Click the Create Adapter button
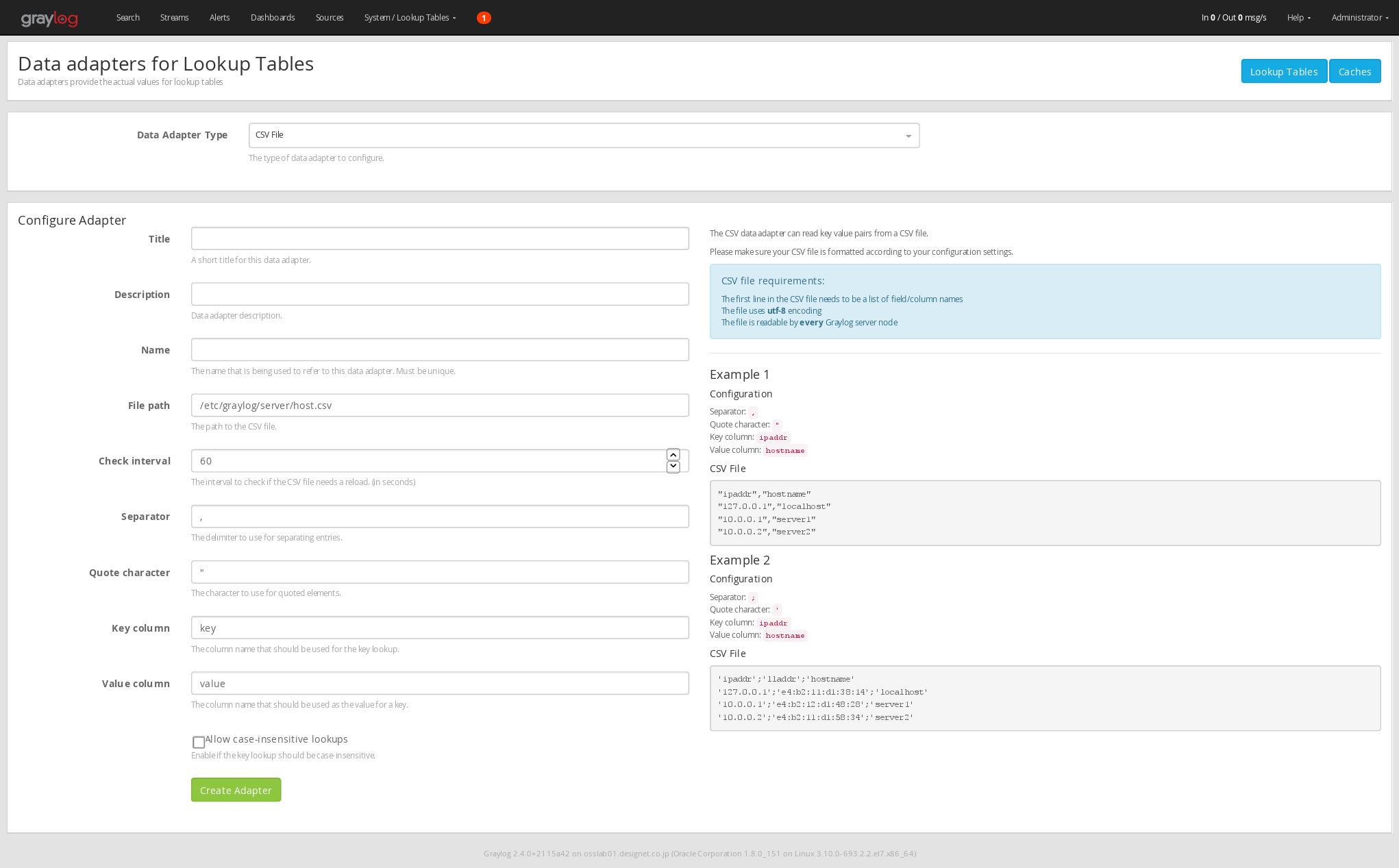This screenshot has width=1399, height=868. pos(235,790)
